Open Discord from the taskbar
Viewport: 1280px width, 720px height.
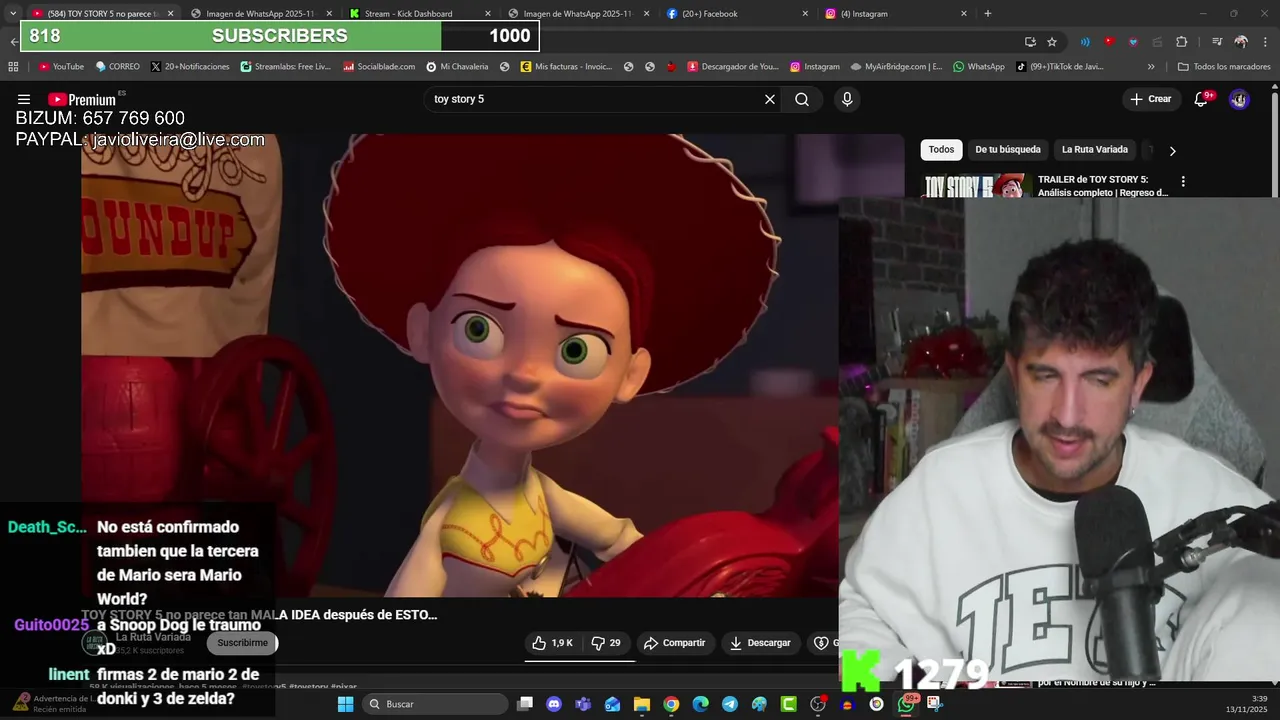(x=554, y=704)
